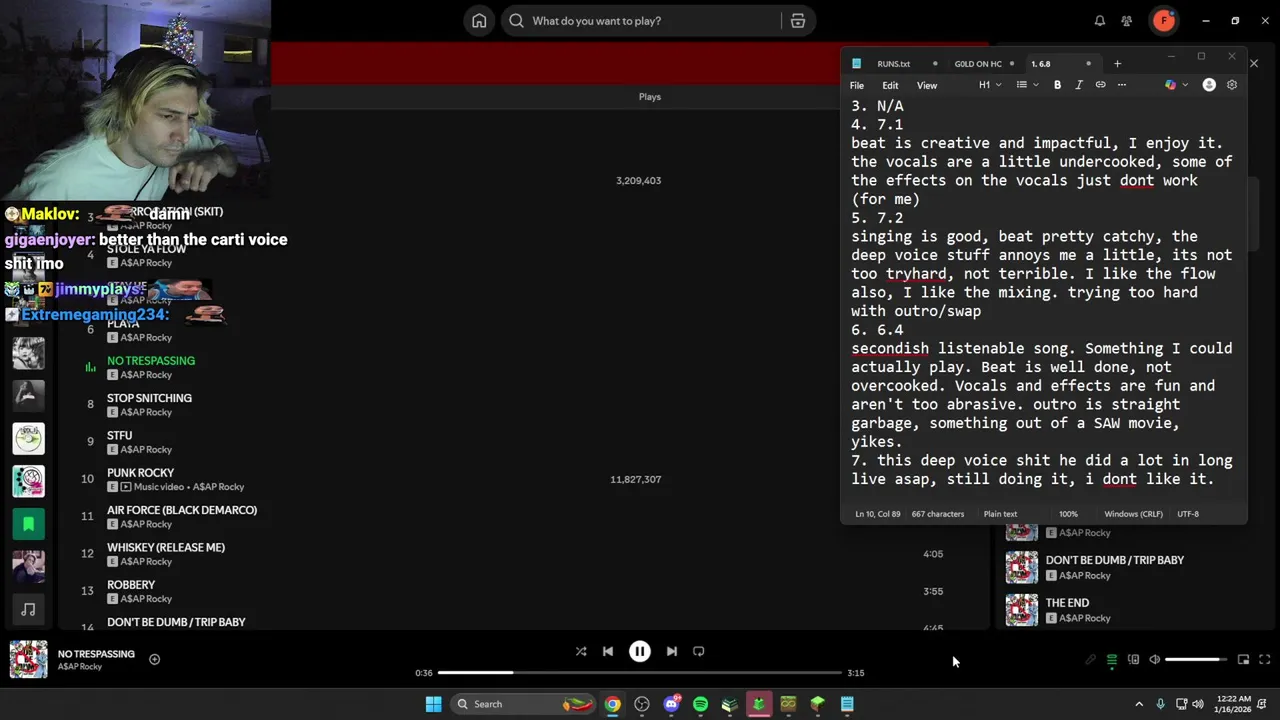This screenshot has width=1280, height=720.
Task: Open Notepad account profile icon
Action: click(x=1209, y=85)
